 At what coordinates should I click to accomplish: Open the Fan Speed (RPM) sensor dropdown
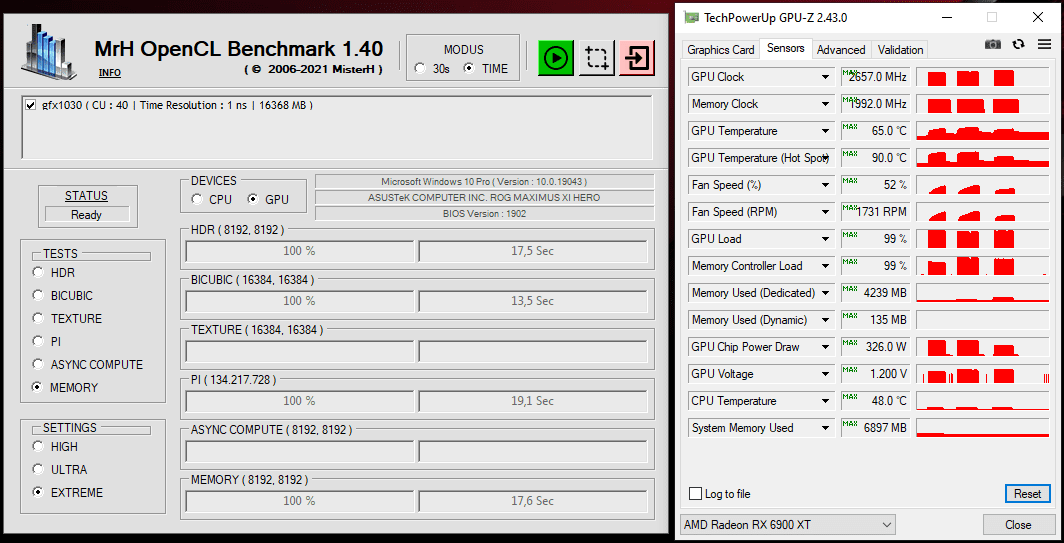[825, 212]
